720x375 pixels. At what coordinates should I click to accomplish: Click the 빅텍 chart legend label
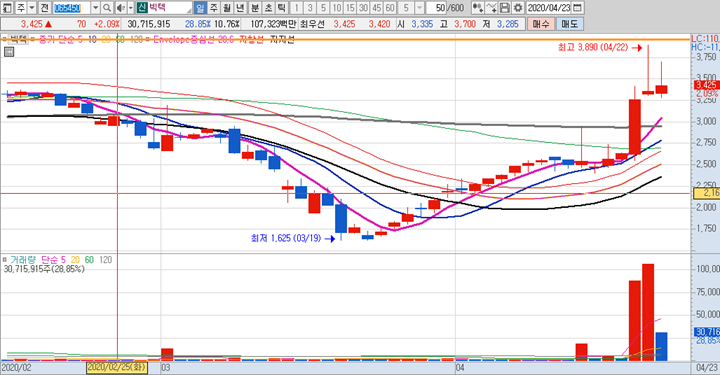(19, 39)
